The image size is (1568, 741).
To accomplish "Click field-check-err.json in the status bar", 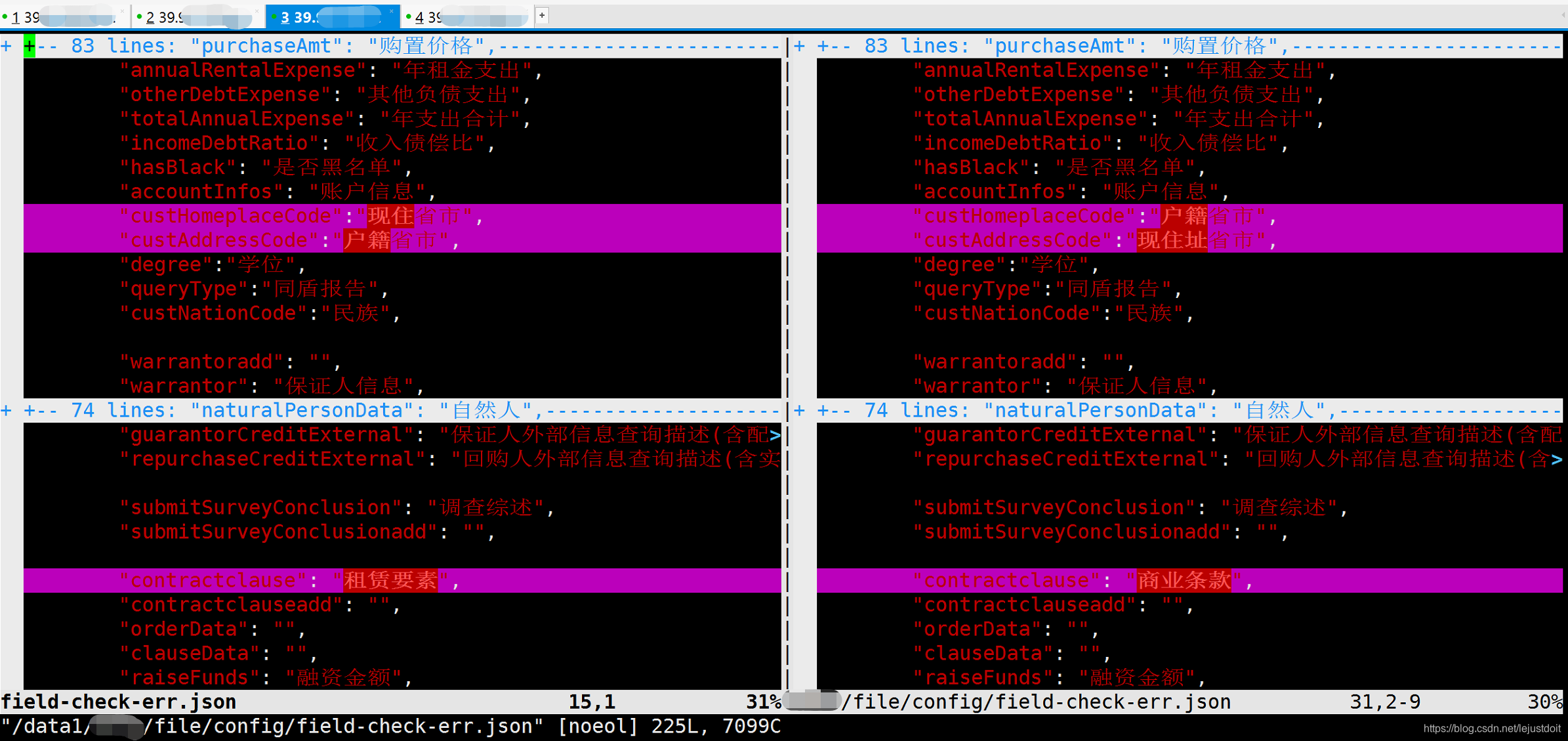I will point(118,701).
